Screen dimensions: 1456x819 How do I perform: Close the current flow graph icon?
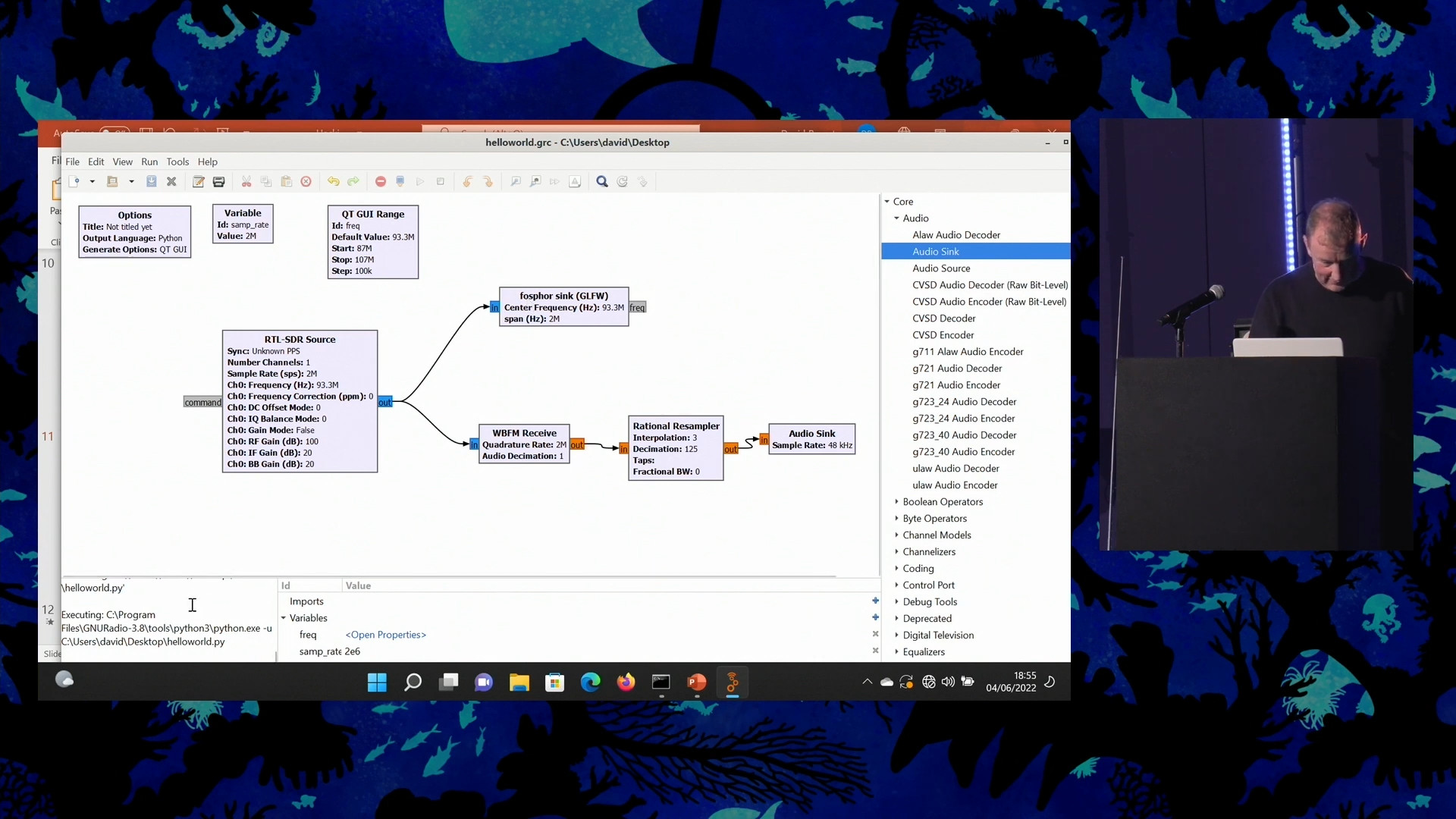coord(171,182)
